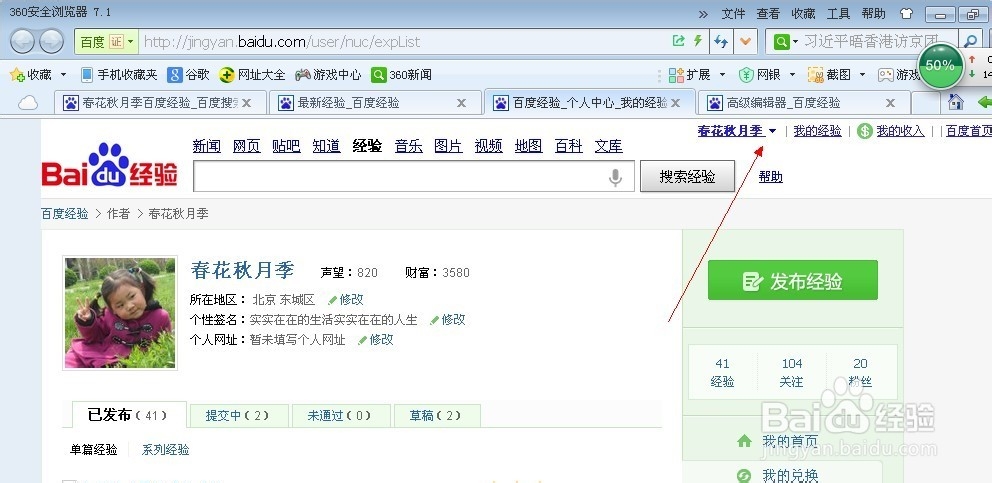Open 我的首页 in sidebar

click(x=778, y=441)
